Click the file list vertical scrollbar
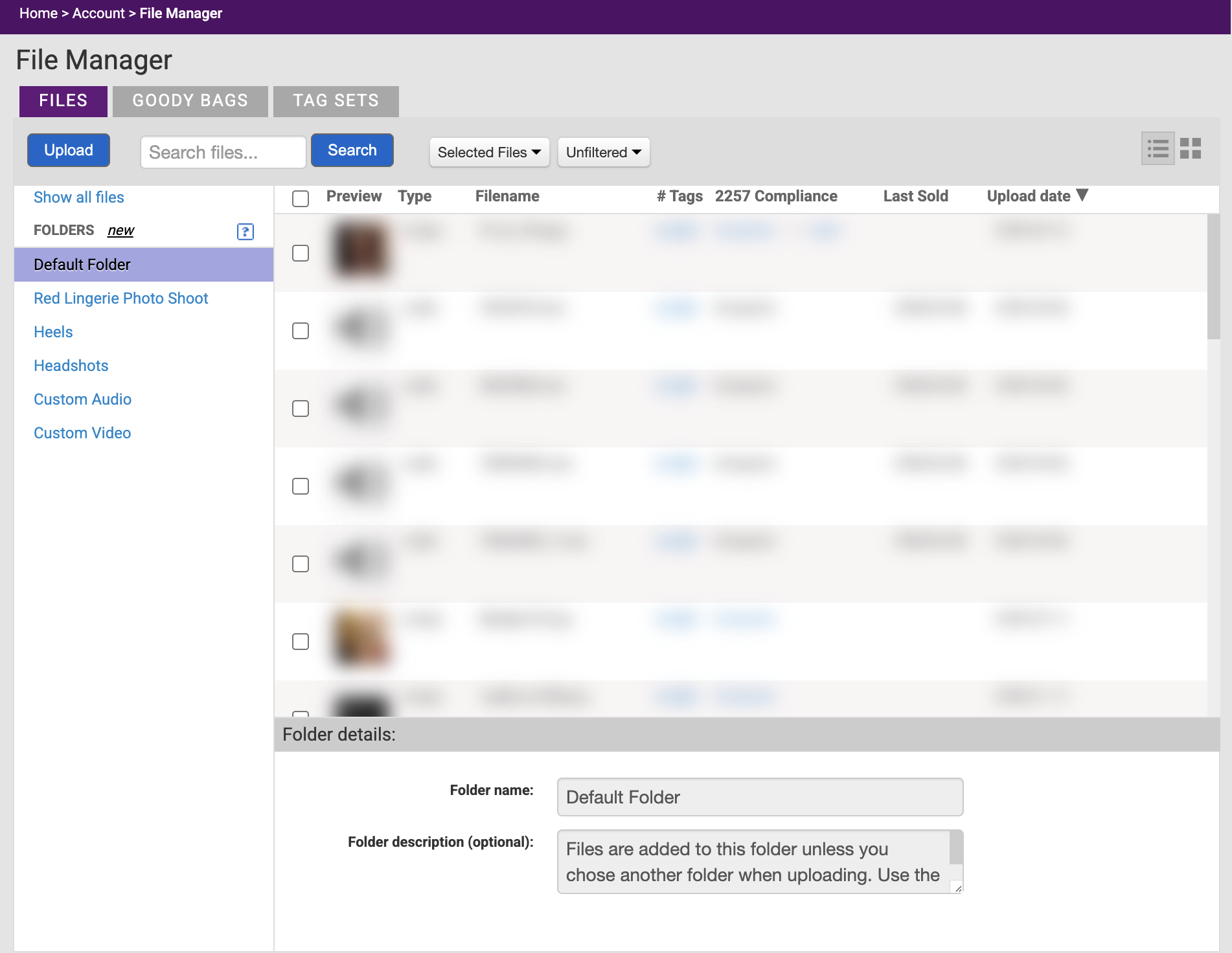The image size is (1232, 953). click(1213, 276)
